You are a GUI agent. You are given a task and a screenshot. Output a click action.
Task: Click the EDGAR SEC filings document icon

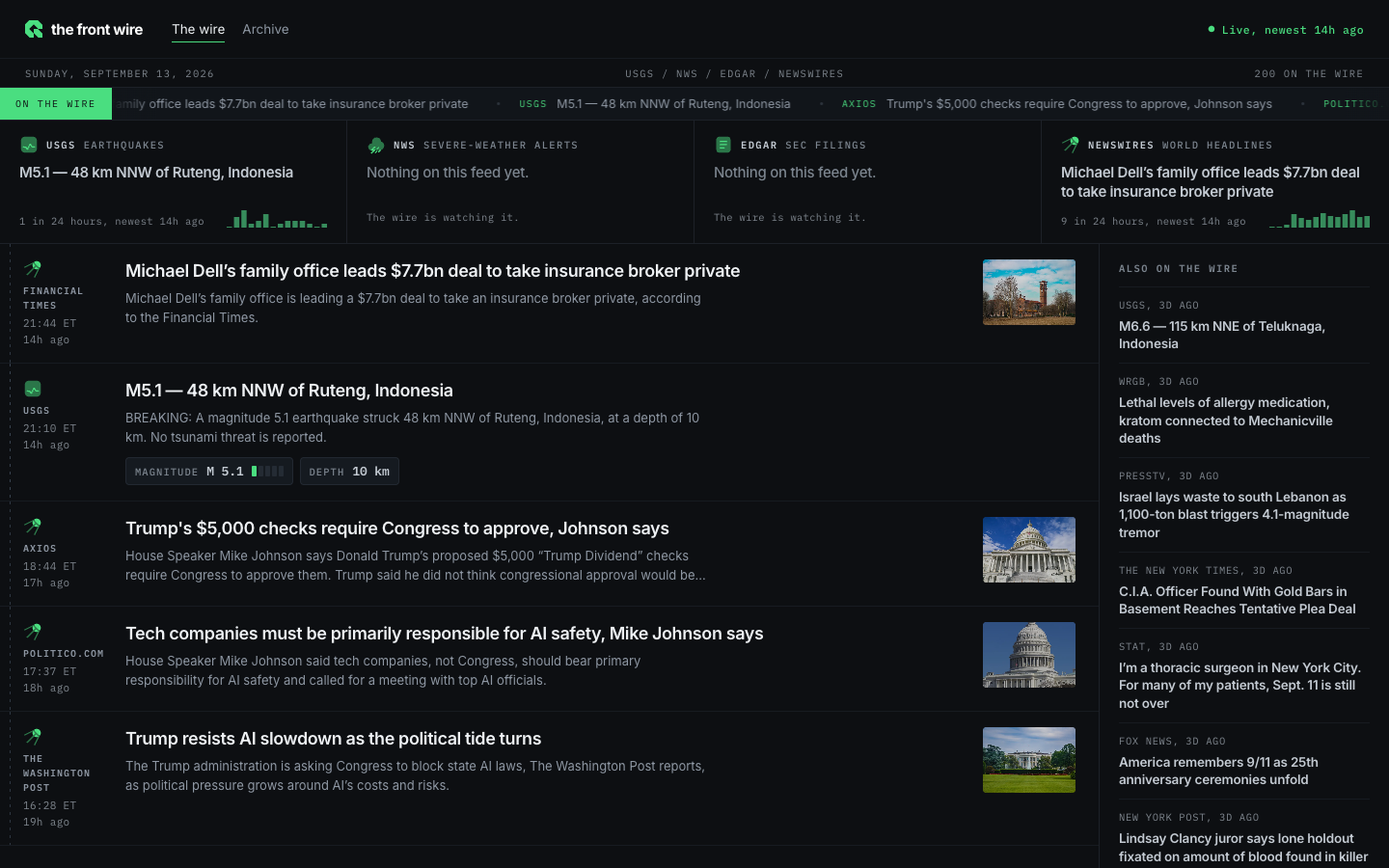click(723, 145)
